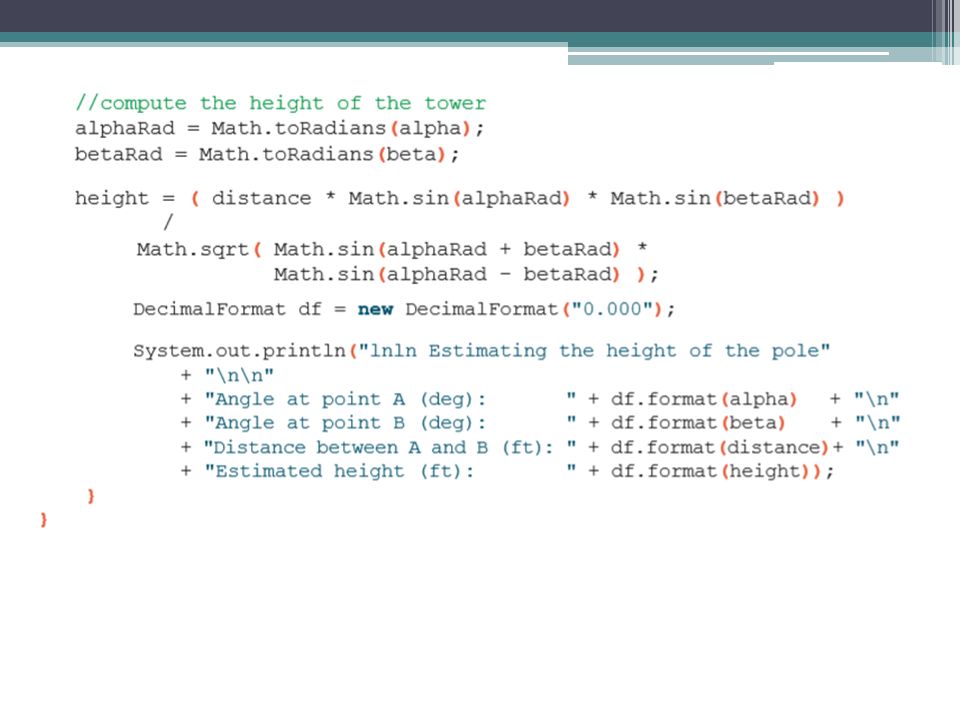Click the string "Angle at point A (deg):"
The image size is (960, 720).
tap(391, 399)
